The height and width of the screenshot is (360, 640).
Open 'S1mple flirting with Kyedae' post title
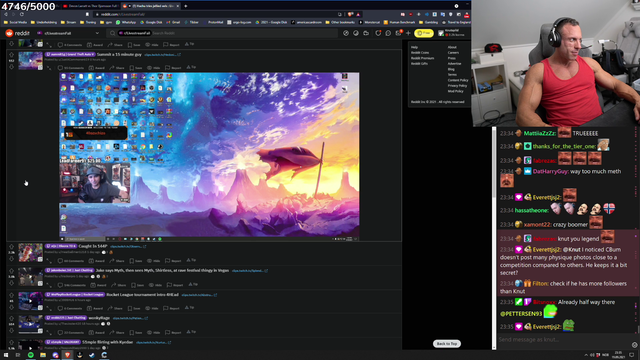tap(108, 342)
